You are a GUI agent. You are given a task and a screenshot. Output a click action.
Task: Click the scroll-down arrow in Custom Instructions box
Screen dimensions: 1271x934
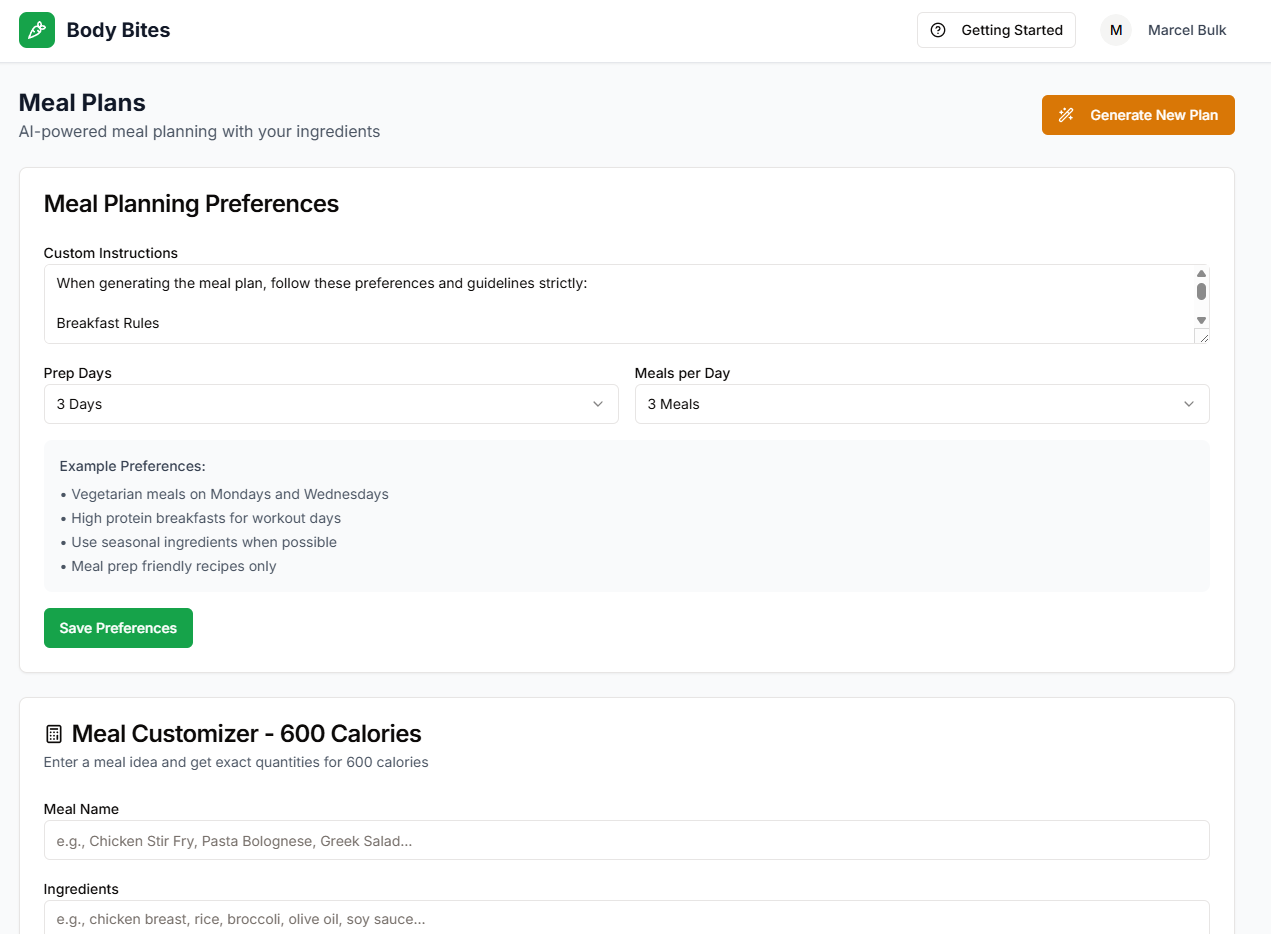(x=1201, y=320)
